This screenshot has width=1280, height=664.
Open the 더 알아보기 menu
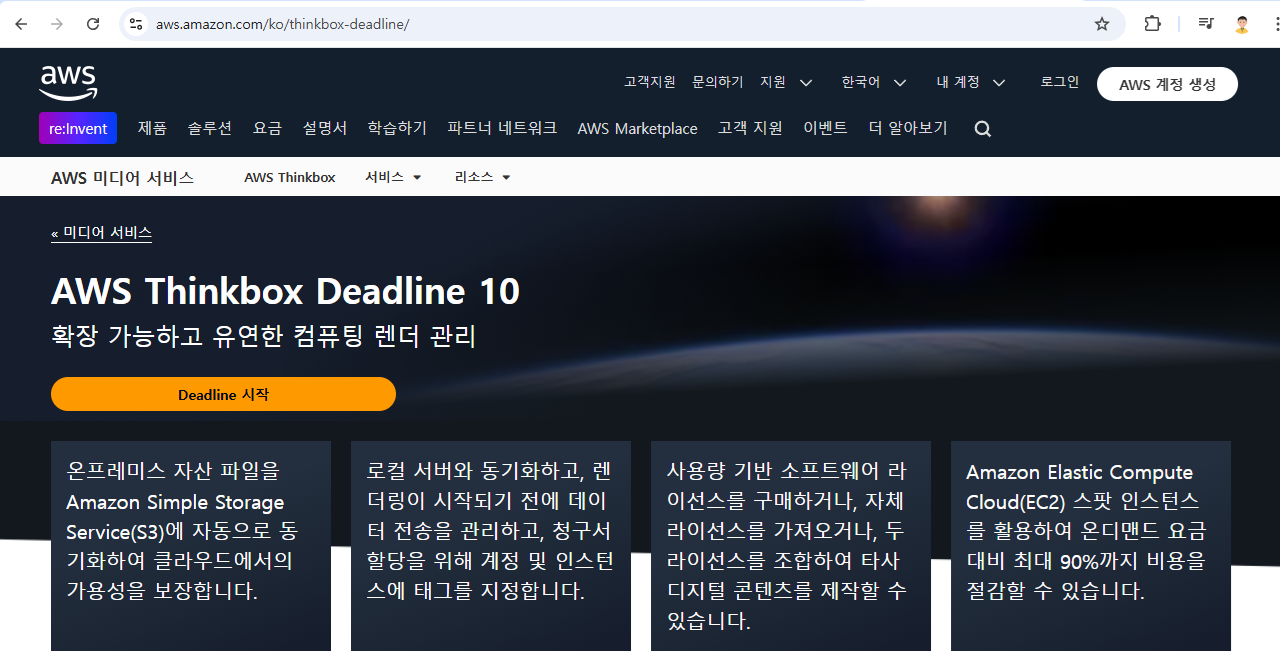pyautogui.click(x=907, y=128)
